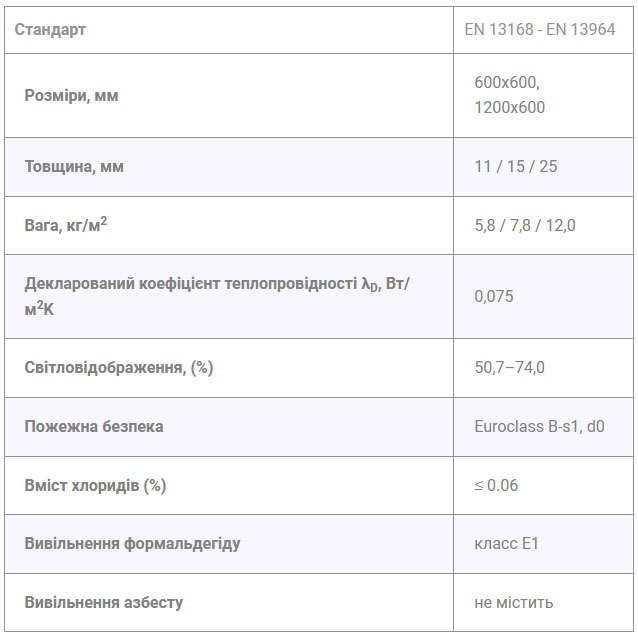Viewport: 638px width, 638px height.
Task: Click the 'Пожежна безпека' row label
Action: coord(94,426)
